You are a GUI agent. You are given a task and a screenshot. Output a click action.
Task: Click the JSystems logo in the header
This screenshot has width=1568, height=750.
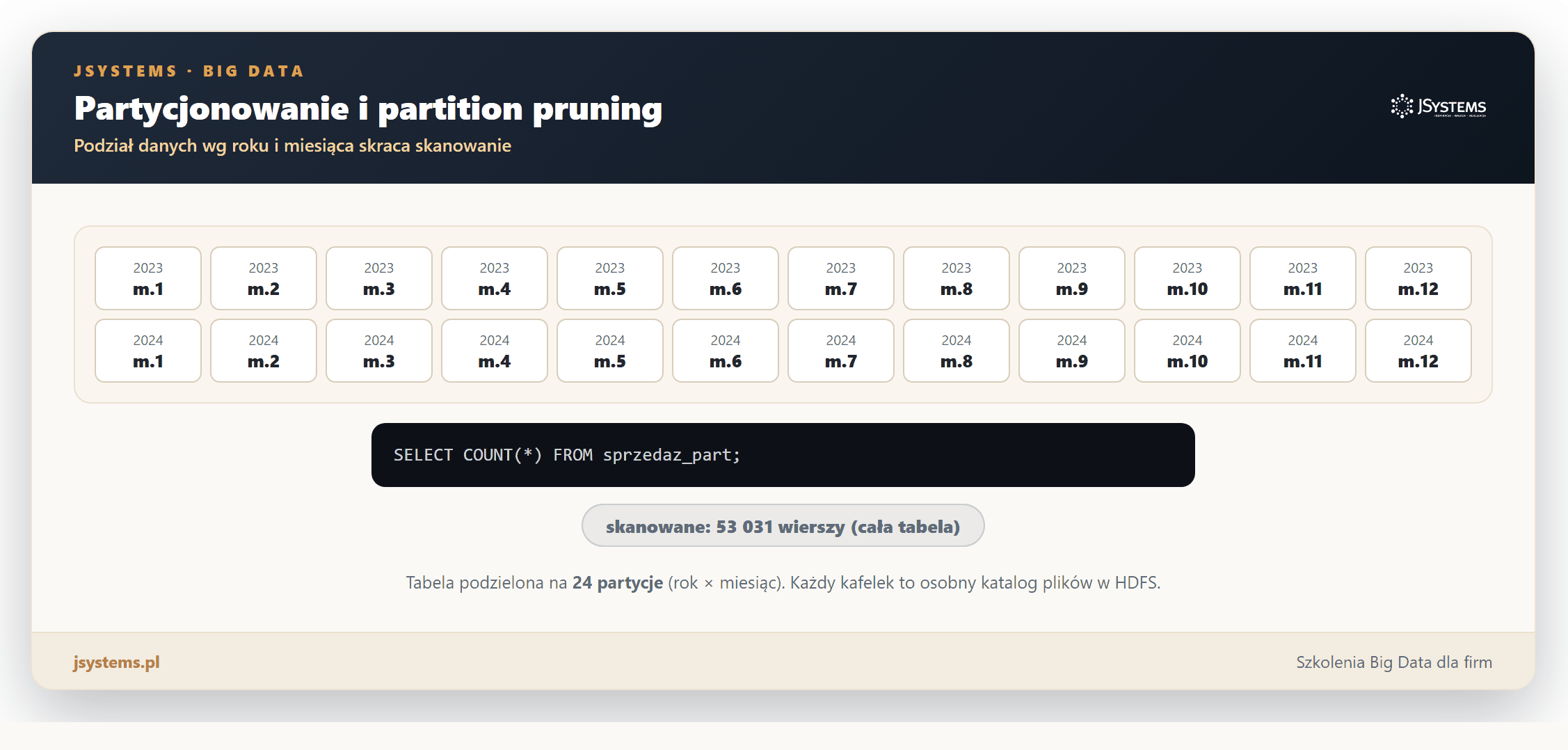click(1438, 106)
